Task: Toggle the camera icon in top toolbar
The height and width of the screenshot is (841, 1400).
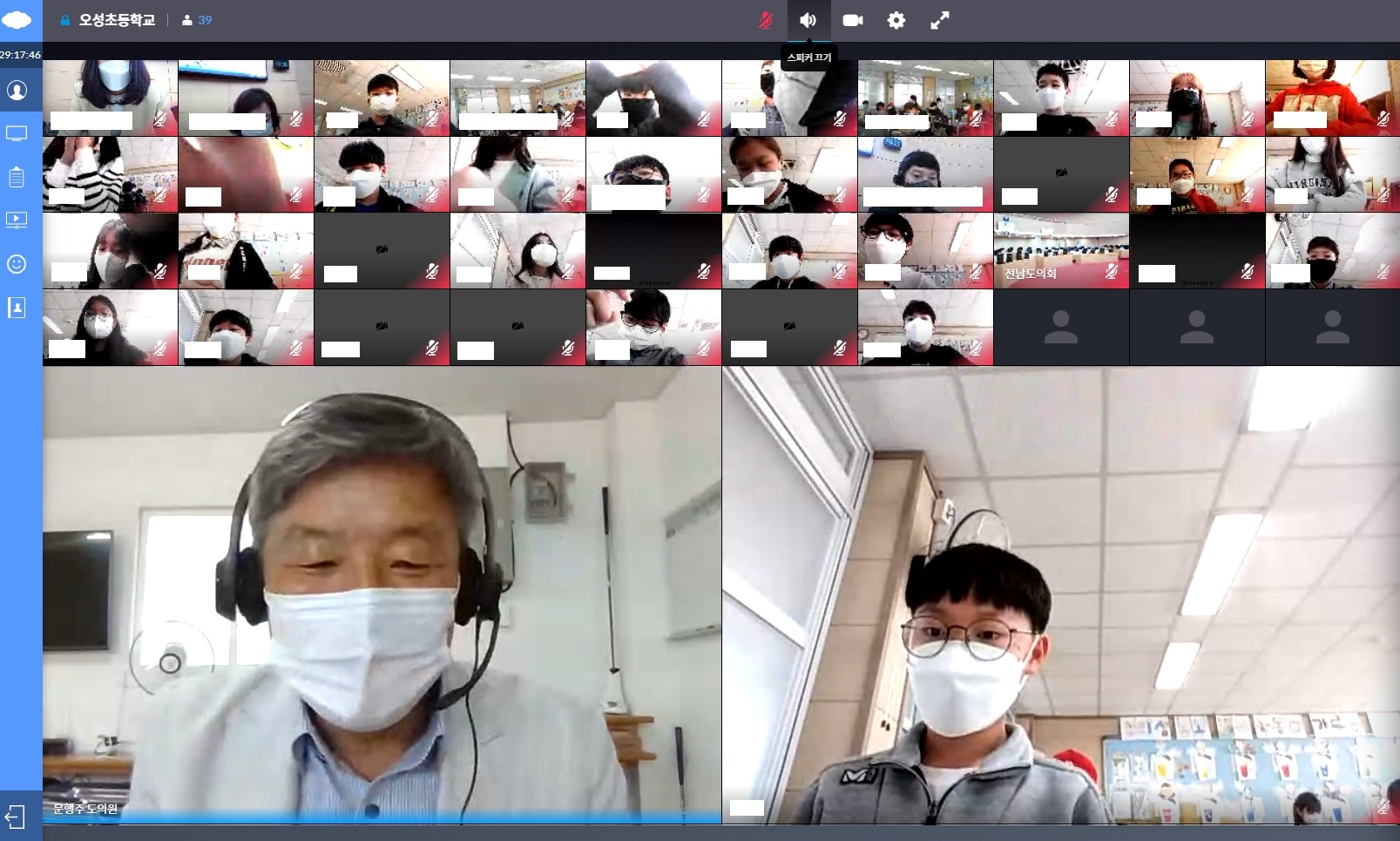Action: pos(853,20)
